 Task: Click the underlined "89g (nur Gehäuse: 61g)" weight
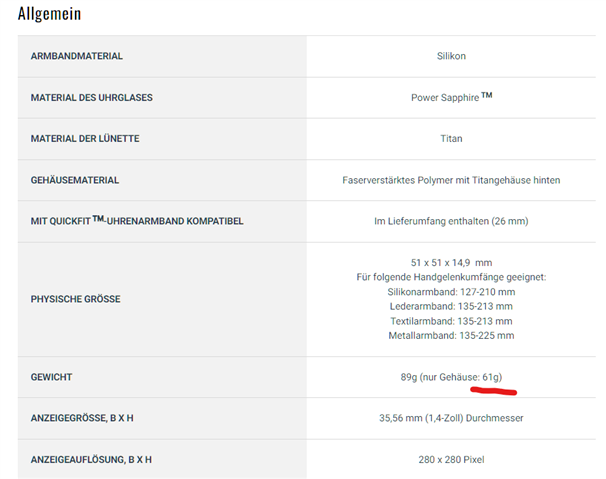point(451,377)
